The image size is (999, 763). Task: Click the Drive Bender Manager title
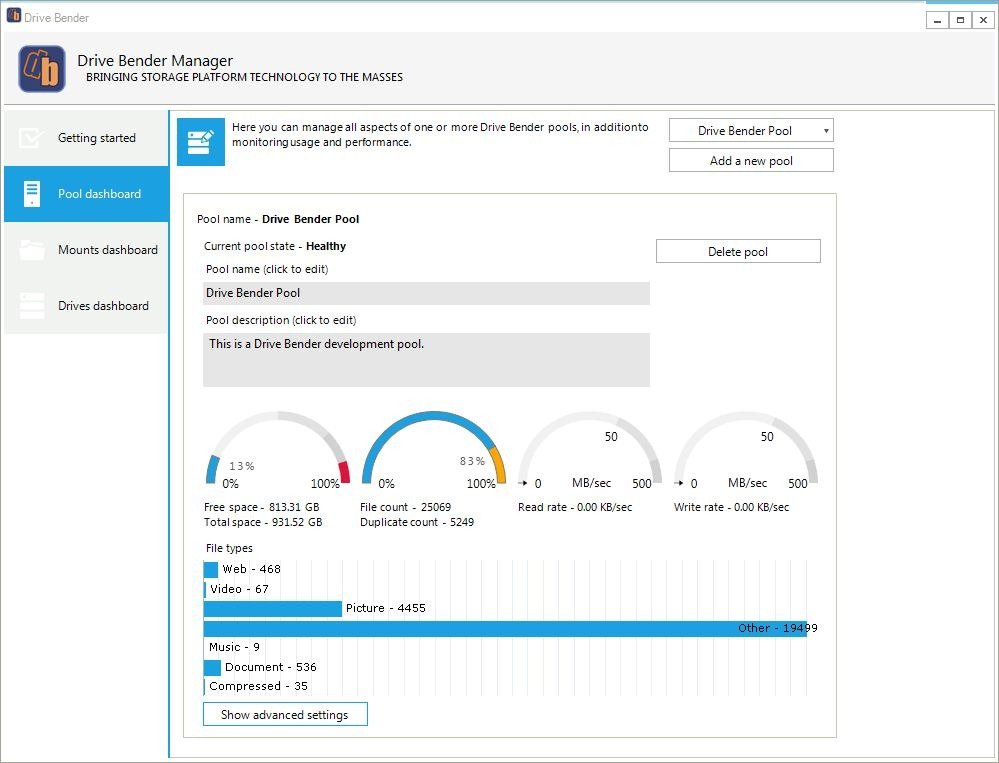pyautogui.click(x=155, y=61)
